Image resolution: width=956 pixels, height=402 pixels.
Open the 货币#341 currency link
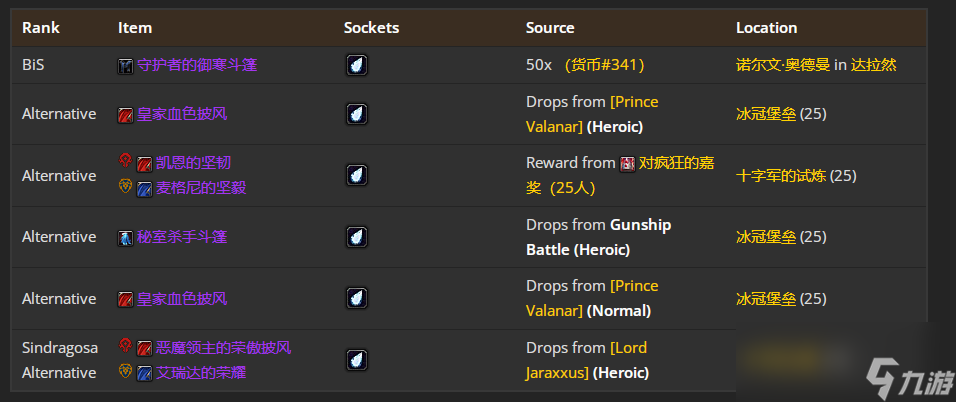pos(604,65)
